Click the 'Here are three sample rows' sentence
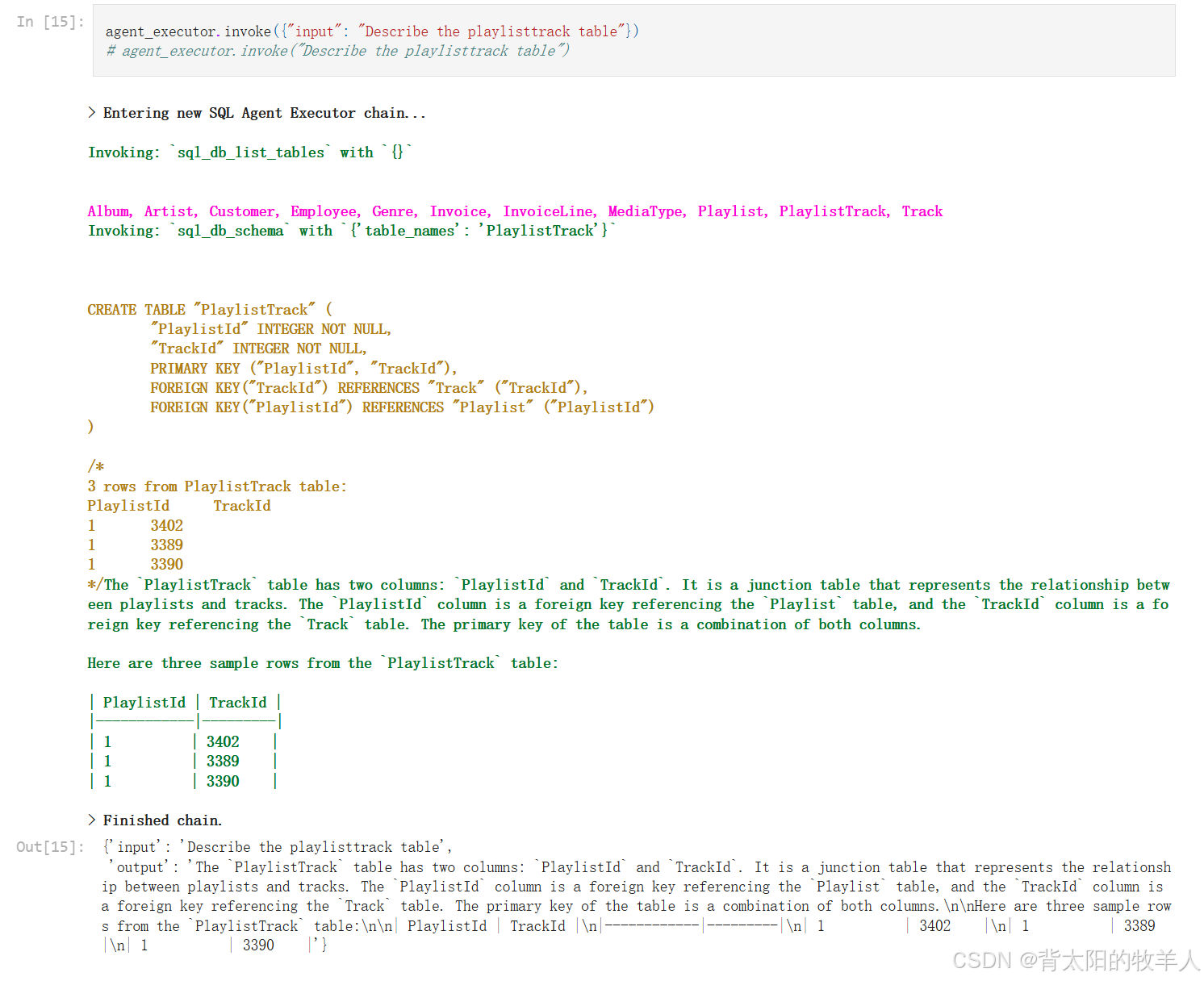This screenshot has width=1204, height=981. click(x=323, y=663)
